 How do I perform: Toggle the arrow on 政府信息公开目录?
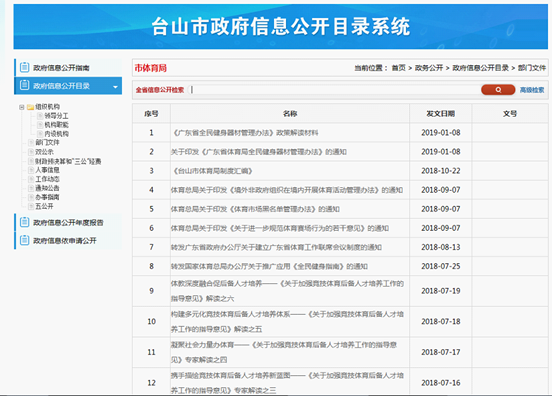(115, 87)
